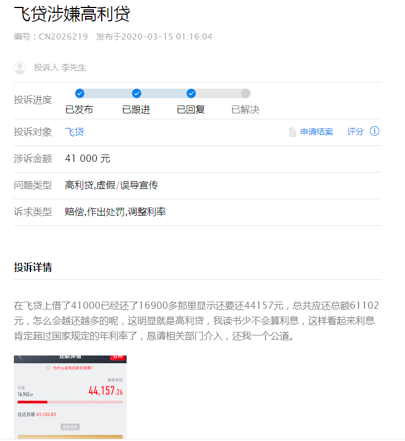The height and width of the screenshot is (441, 405).
Task: Click the 已回复 stage label
Action: pyautogui.click(x=191, y=110)
